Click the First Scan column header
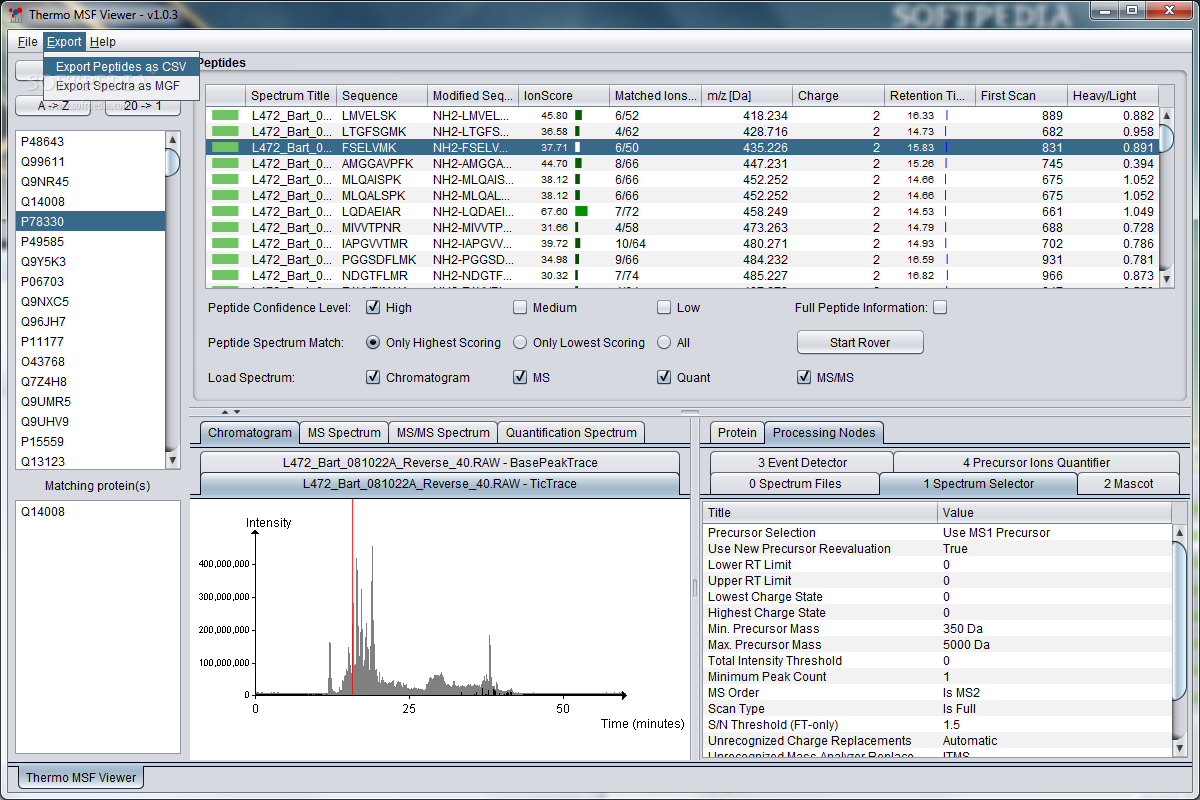 coord(1021,96)
